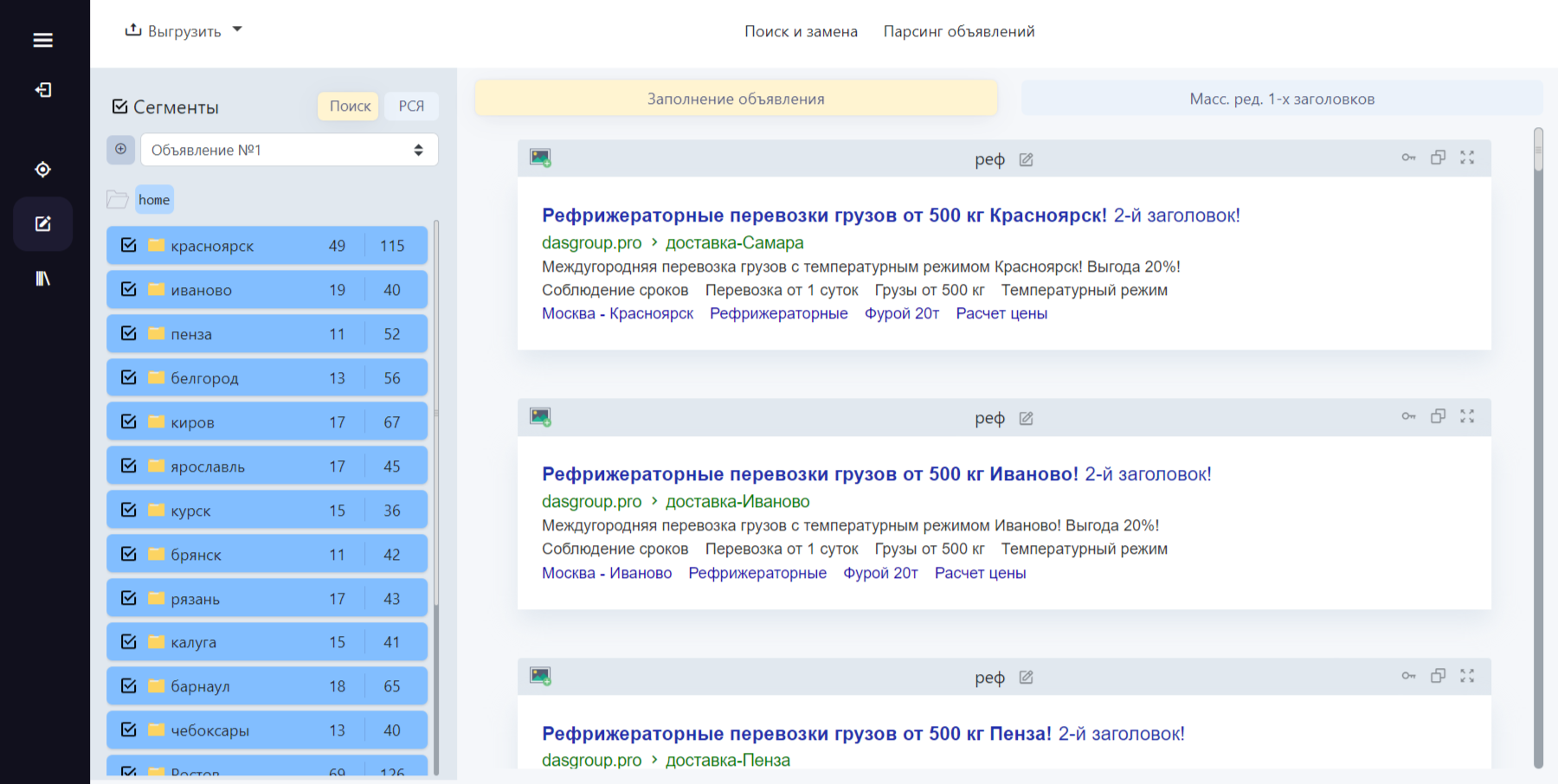Click the image icon on Красноярск ad card

pyautogui.click(x=541, y=157)
